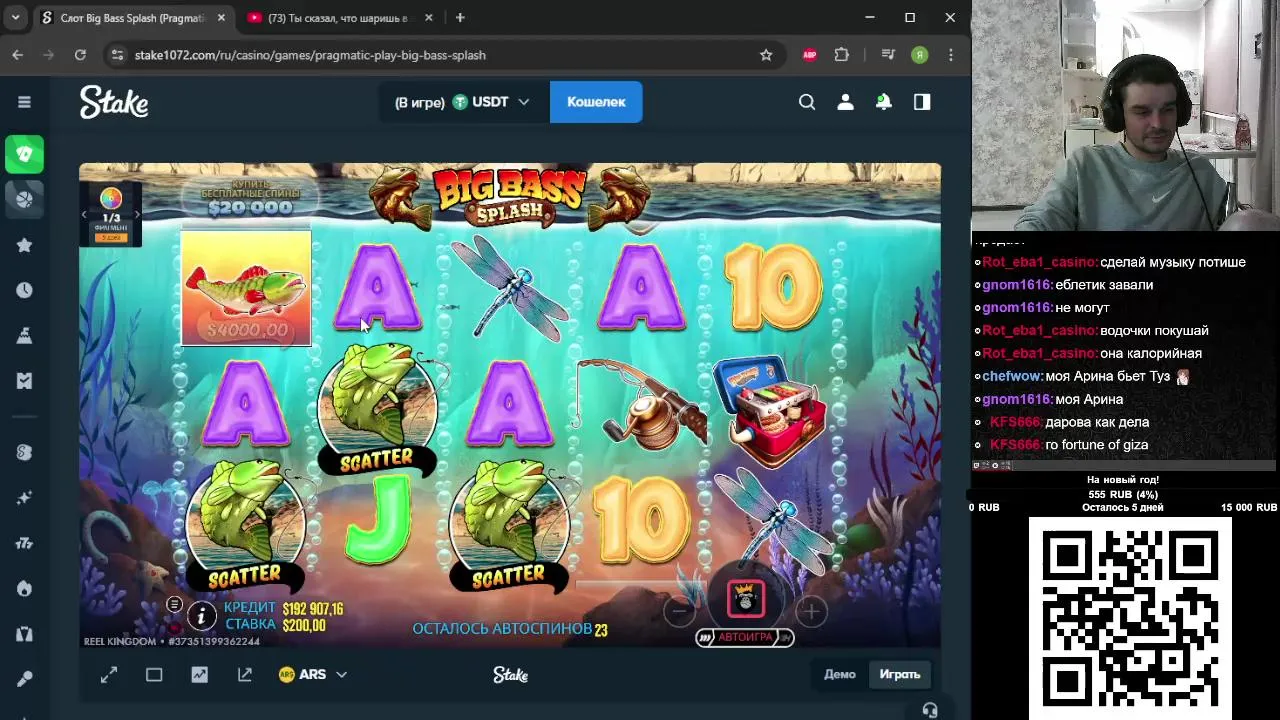The image size is (1280, 720).
Task: Open the green casino cards section
Action: [24, 154]
